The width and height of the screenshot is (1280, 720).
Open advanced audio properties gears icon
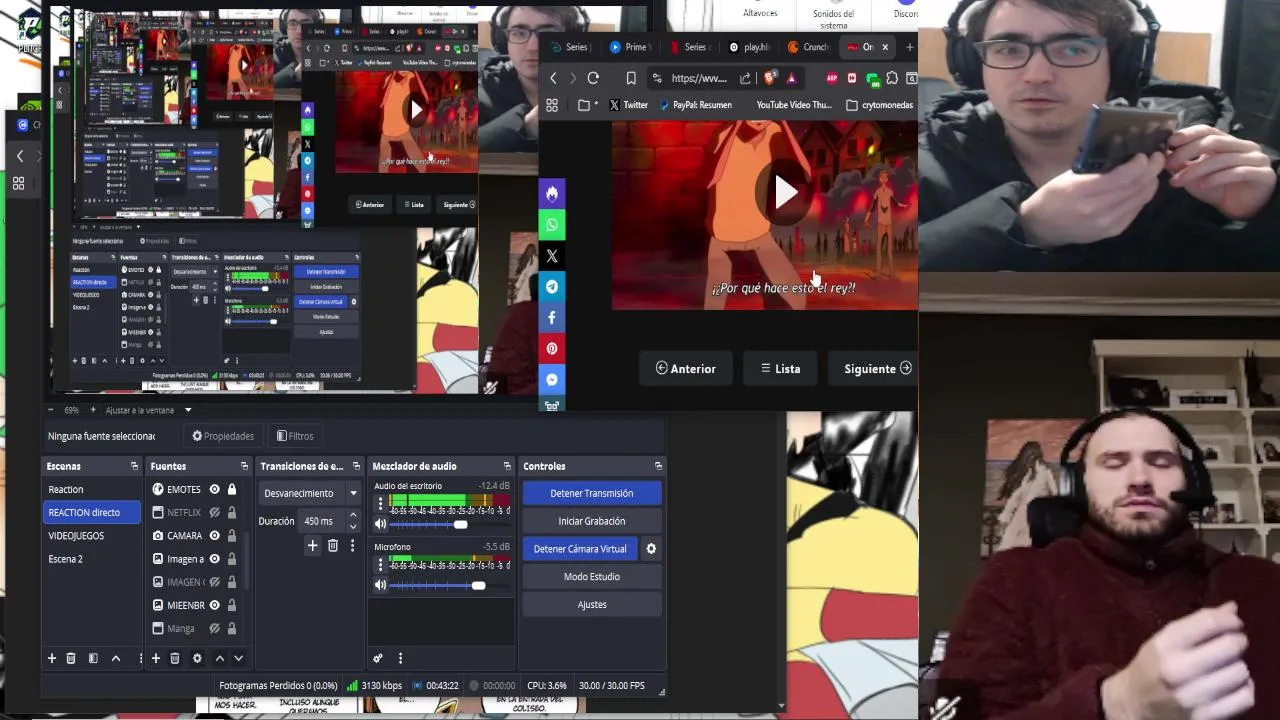click(378, 658)
